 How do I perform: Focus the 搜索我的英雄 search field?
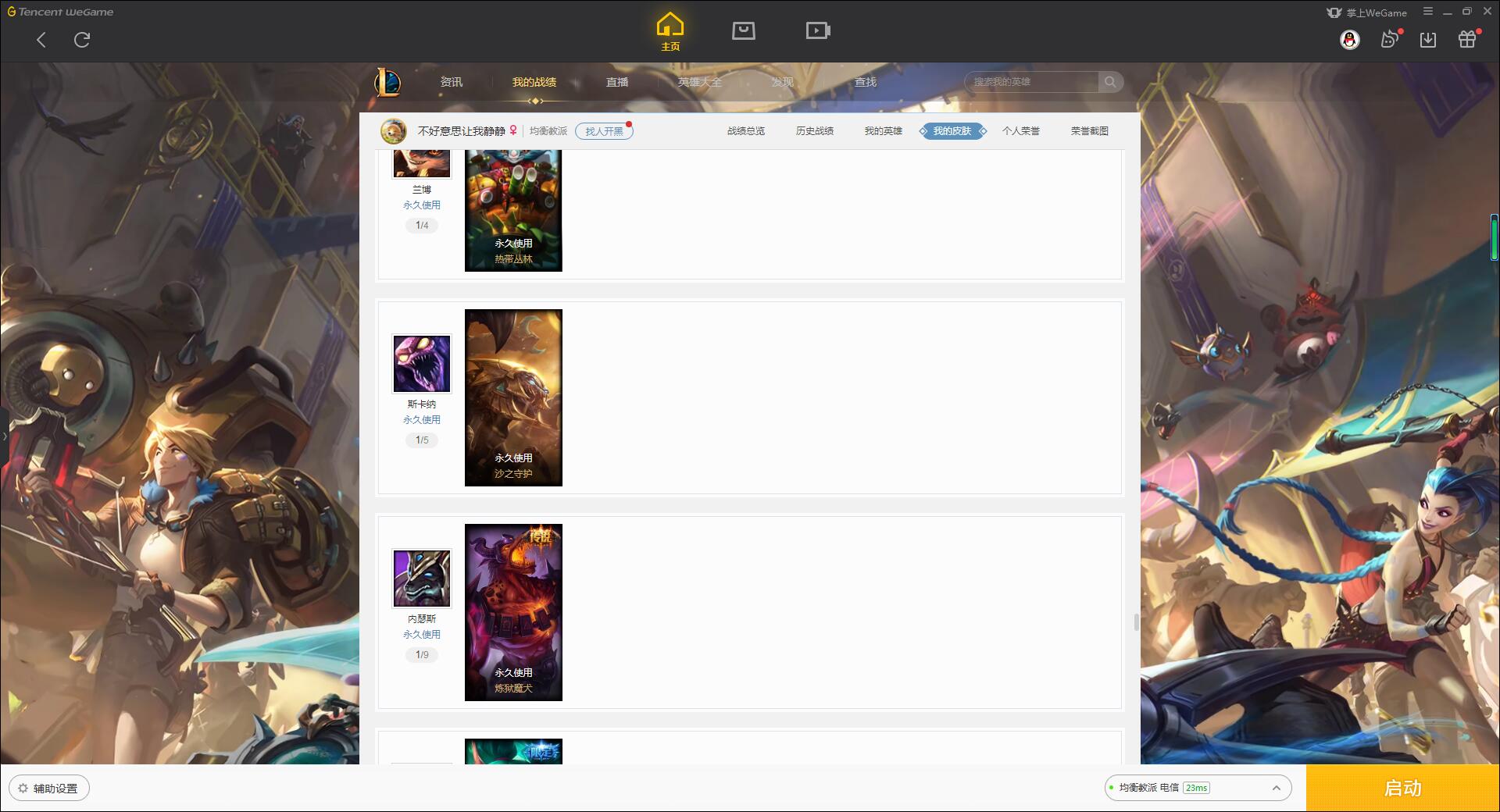point(1031,82)
